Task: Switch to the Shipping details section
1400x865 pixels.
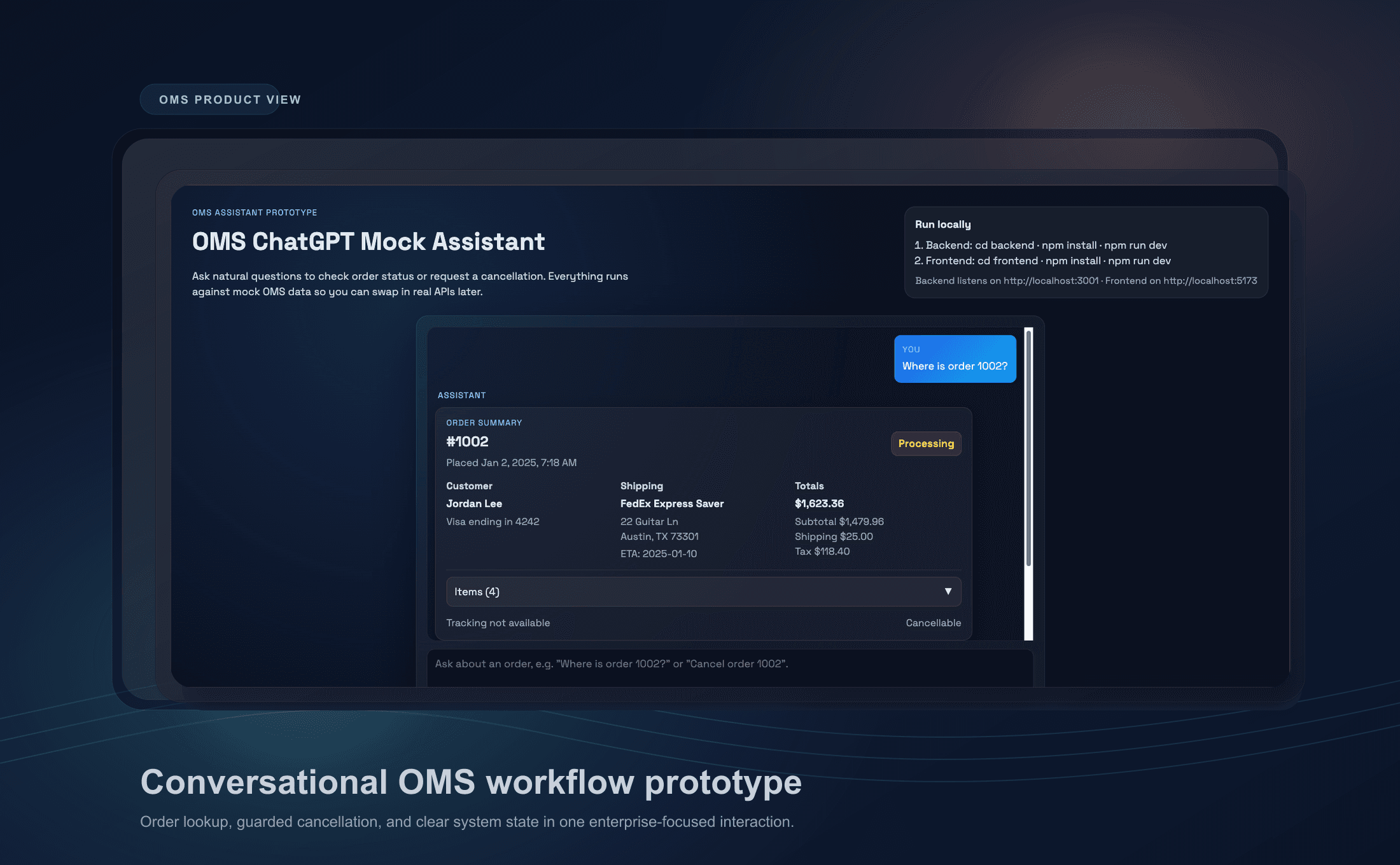Action: (x=641, y=485)
